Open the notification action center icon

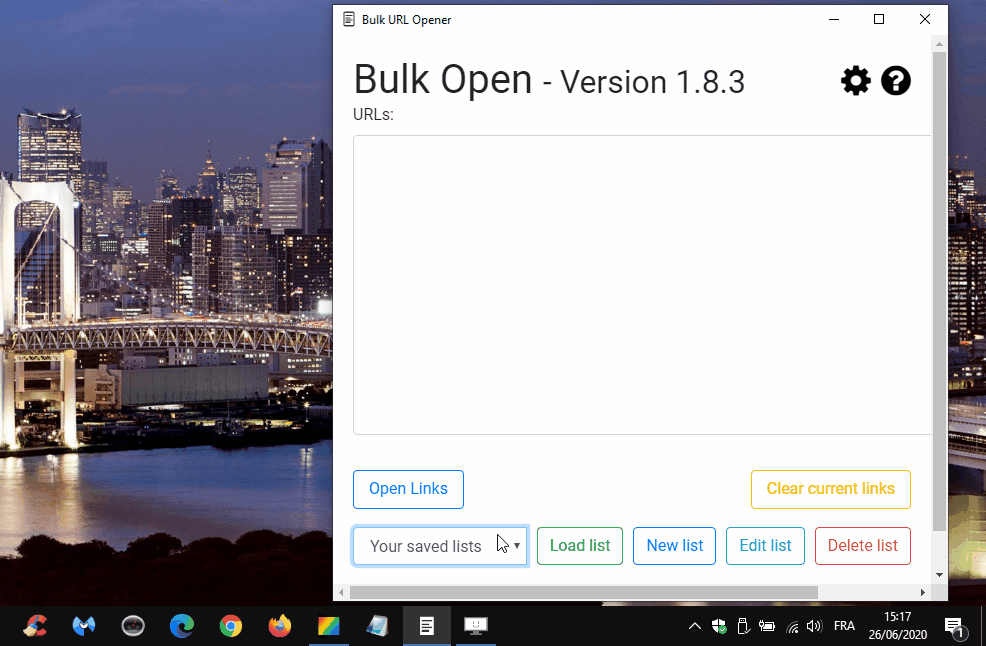click(955, 626)
